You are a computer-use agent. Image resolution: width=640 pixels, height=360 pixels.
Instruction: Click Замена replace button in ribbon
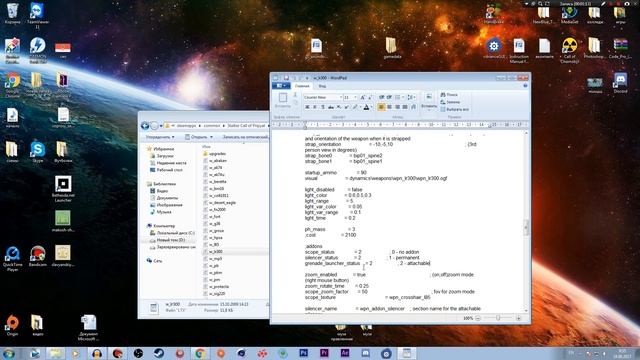click(x=450, y=102)
